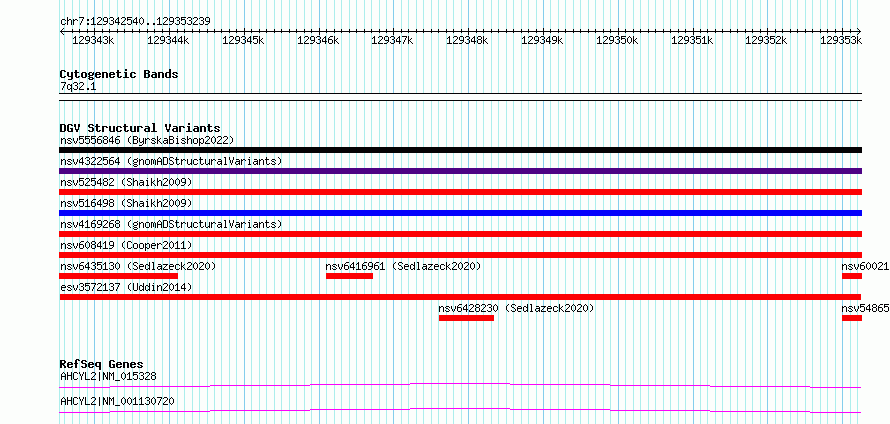
Task: Click the 129346k ruler tick label
Action: pos(318,40)
